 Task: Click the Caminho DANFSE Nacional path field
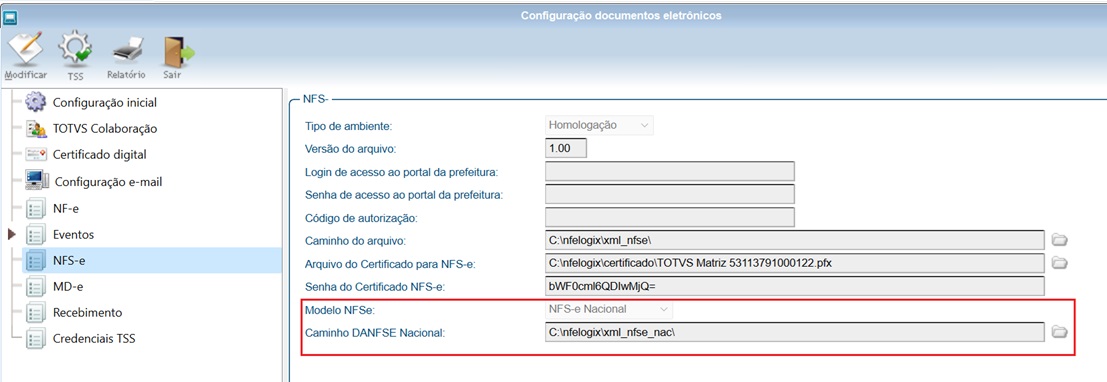coord(795,332)
